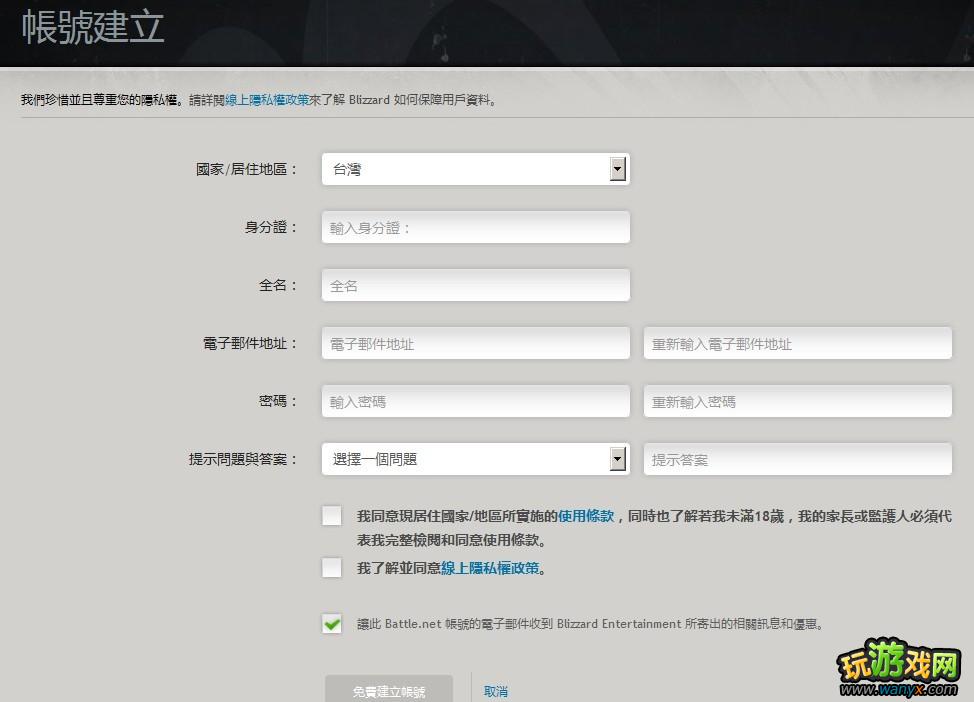974x702 pixels.
Task: Click the 提示問題與答案 label
Action: 243,459
